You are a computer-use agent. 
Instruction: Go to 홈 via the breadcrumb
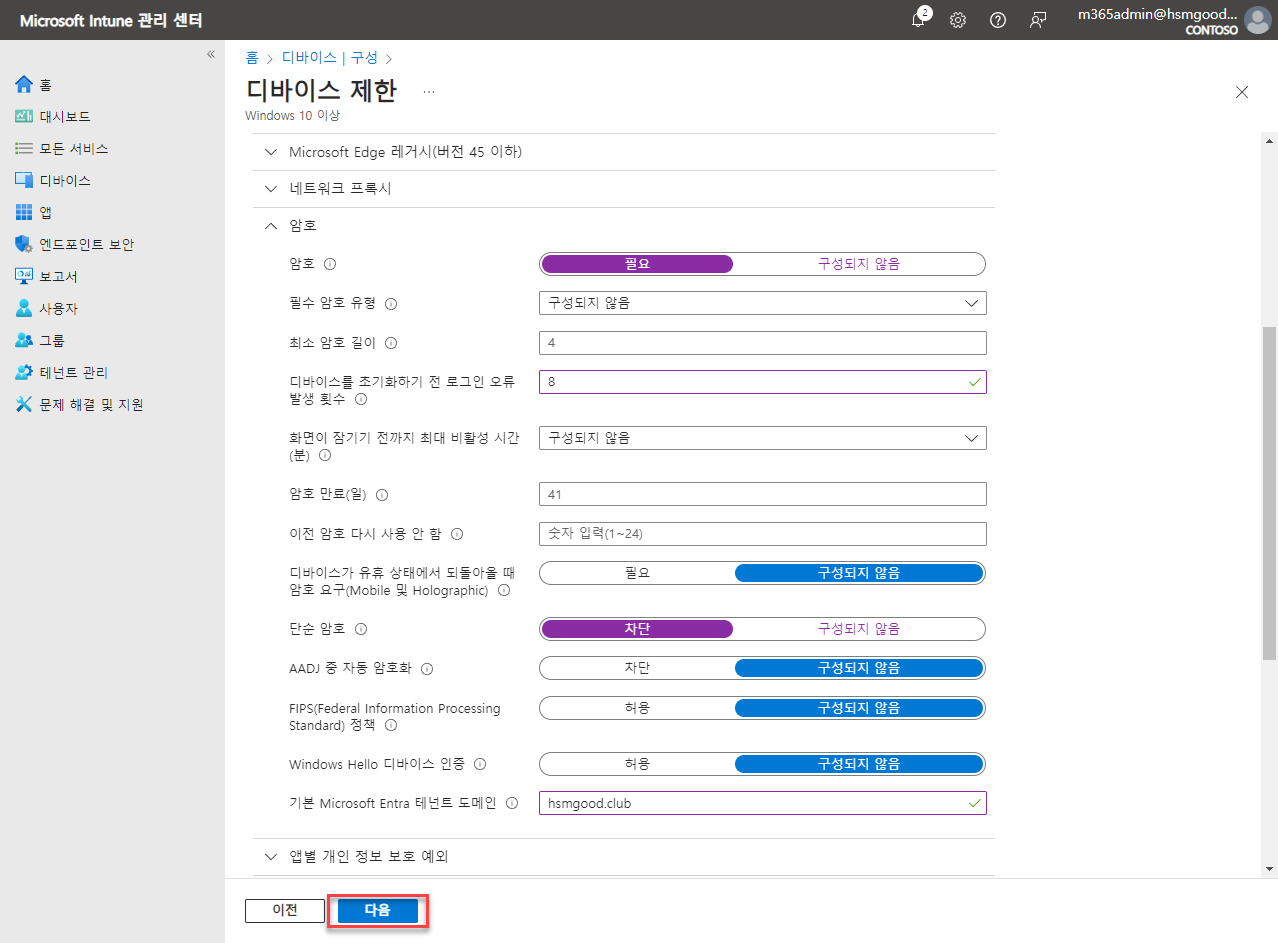pos(251,57)
